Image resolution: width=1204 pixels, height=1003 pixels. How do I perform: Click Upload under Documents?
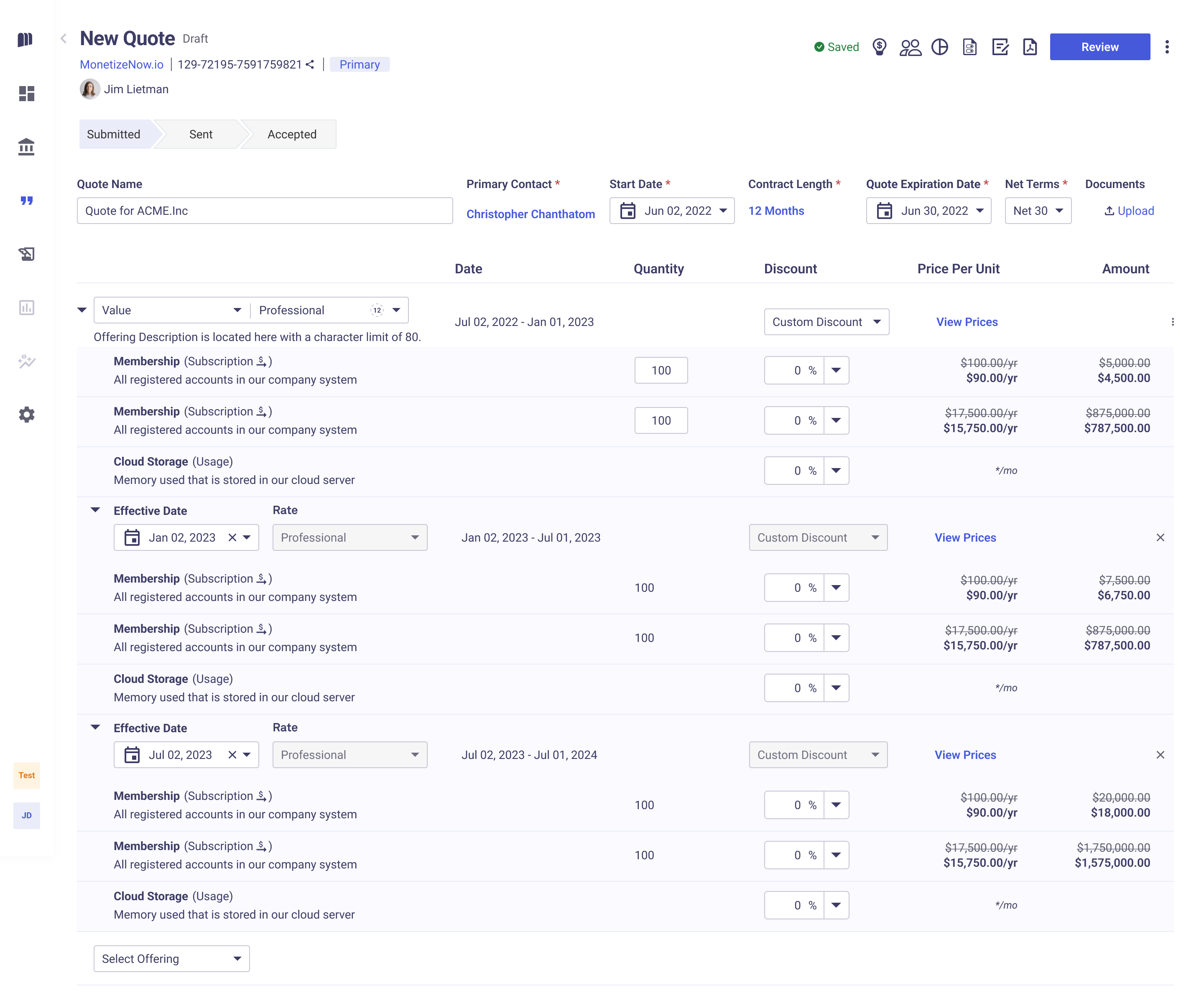click(1129, 211)
